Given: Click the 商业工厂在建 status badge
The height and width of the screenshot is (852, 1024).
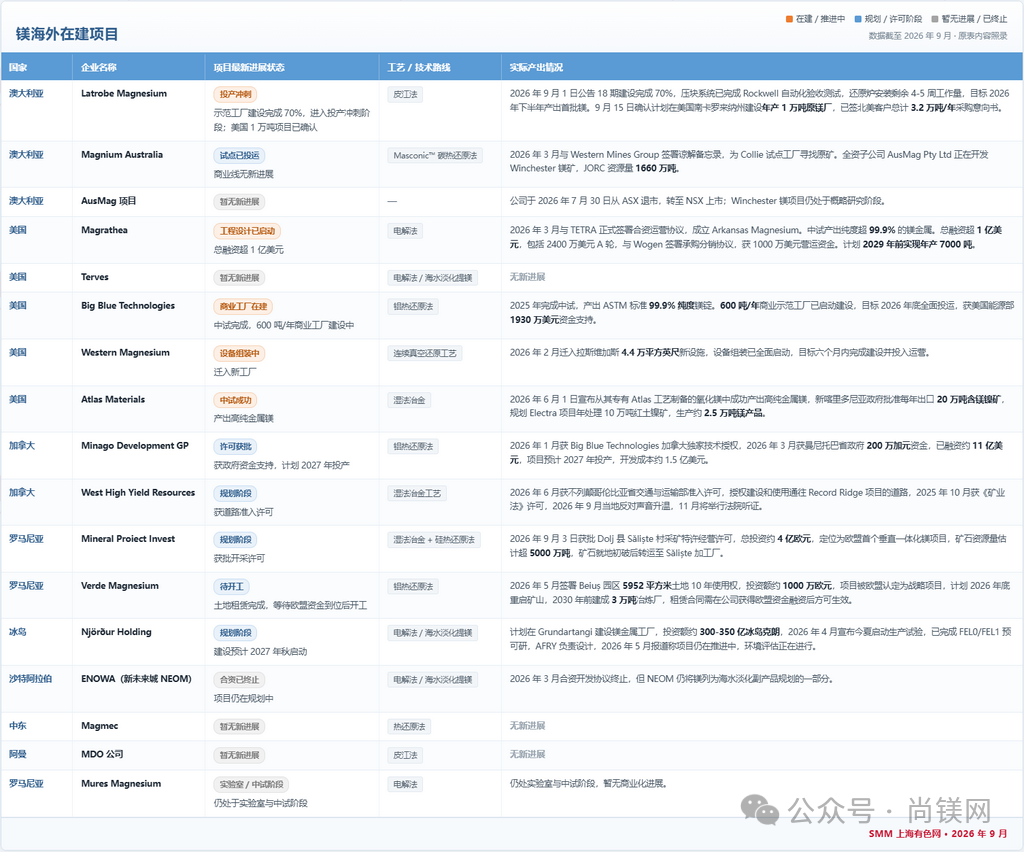Looking at the screenshot, I should 244,307.
